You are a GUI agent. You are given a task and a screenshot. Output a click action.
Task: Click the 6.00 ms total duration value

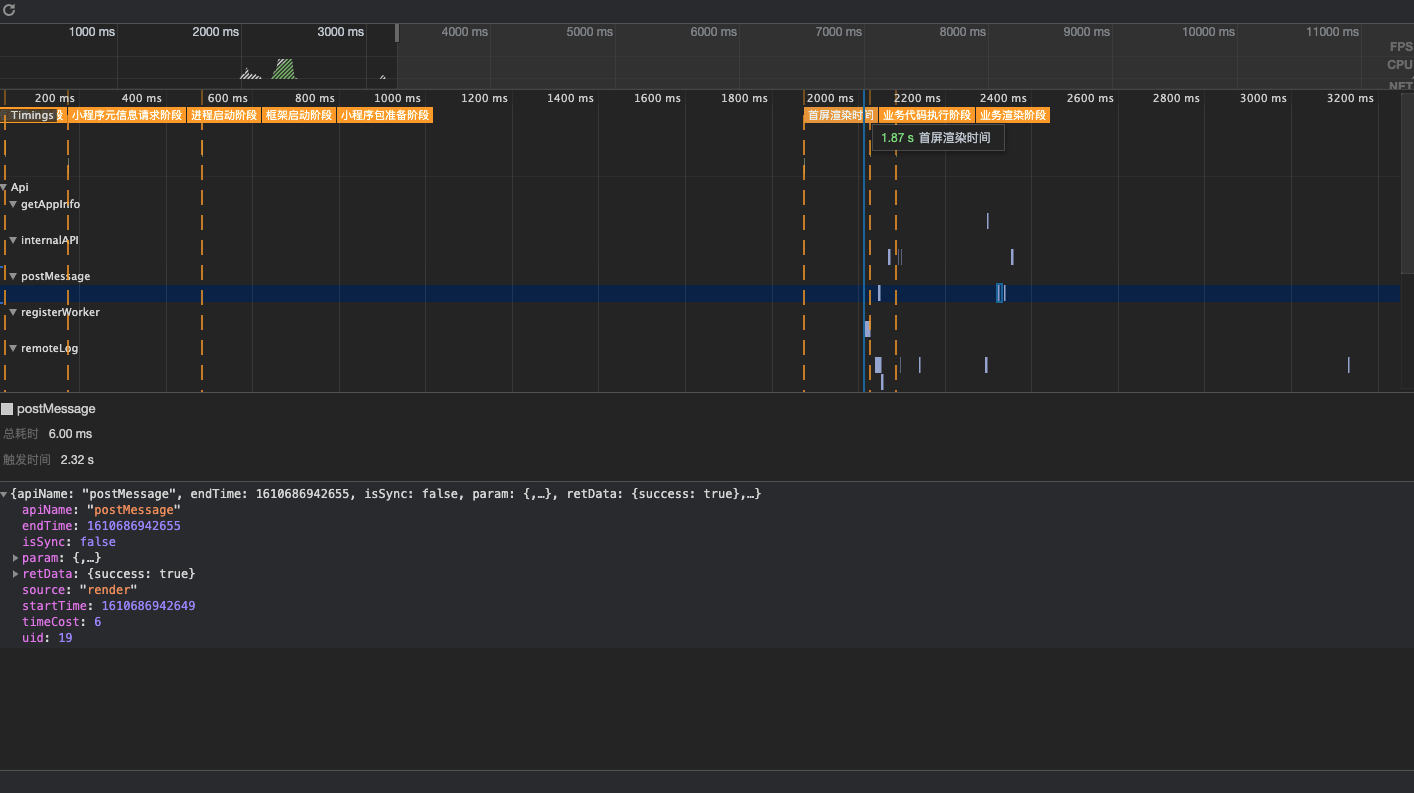[70, 434]
